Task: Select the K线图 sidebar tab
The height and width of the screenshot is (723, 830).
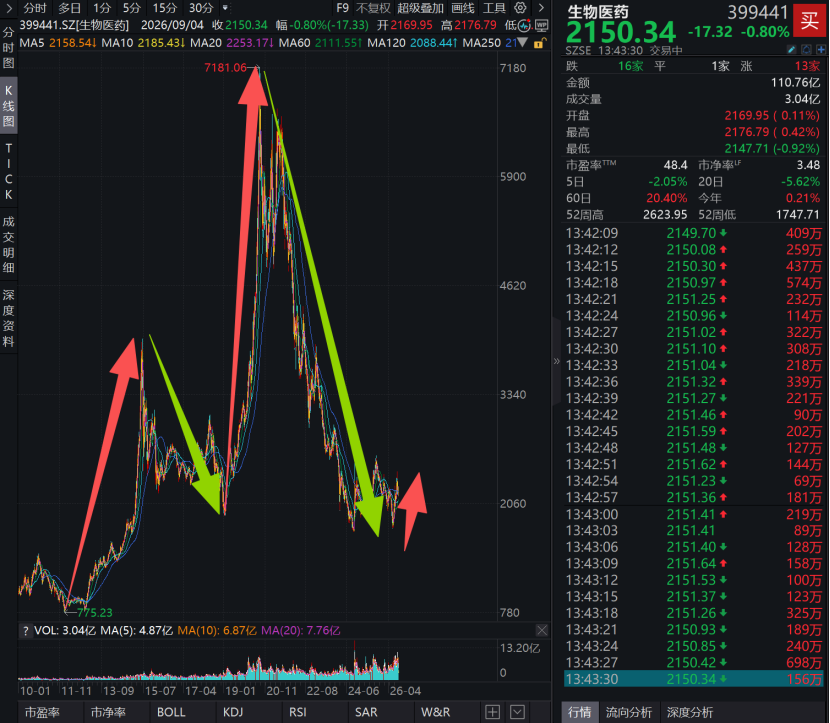Action: point(8,105)
